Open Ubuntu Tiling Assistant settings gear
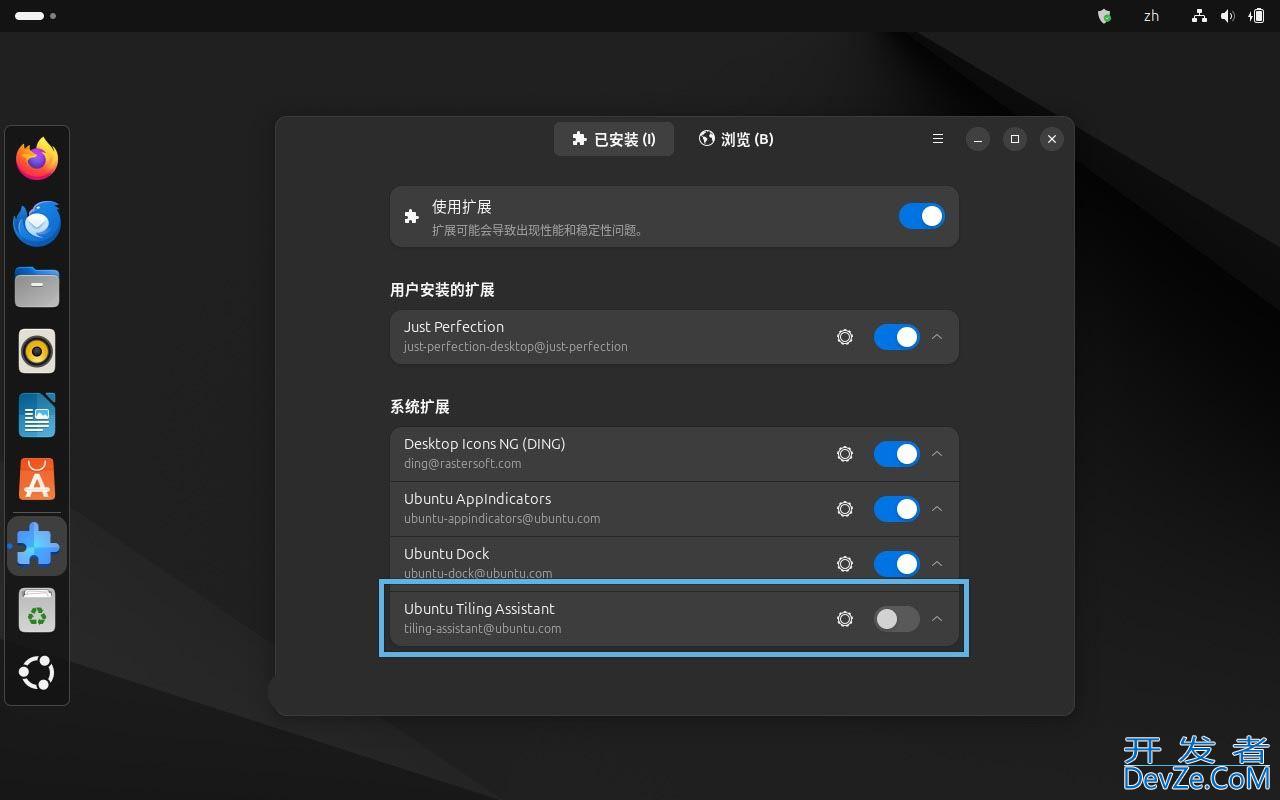 point(845,619)
